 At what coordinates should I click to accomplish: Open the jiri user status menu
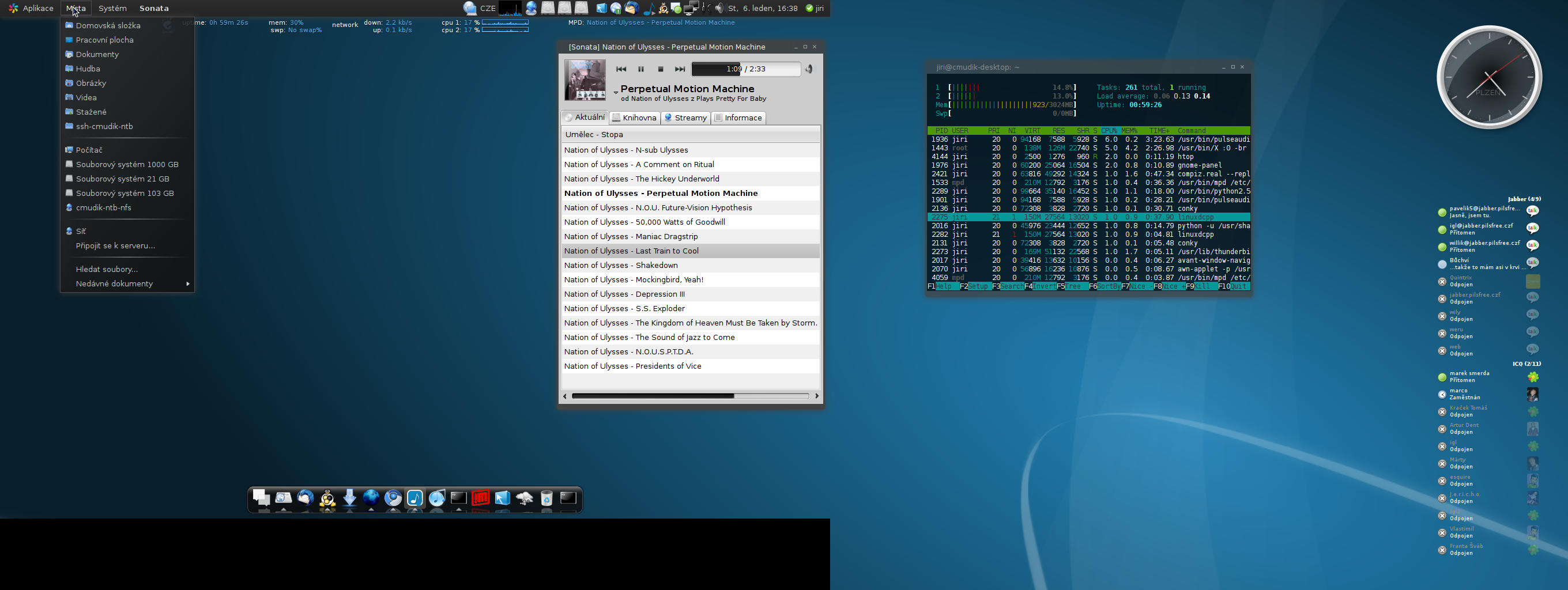[815, 9]
